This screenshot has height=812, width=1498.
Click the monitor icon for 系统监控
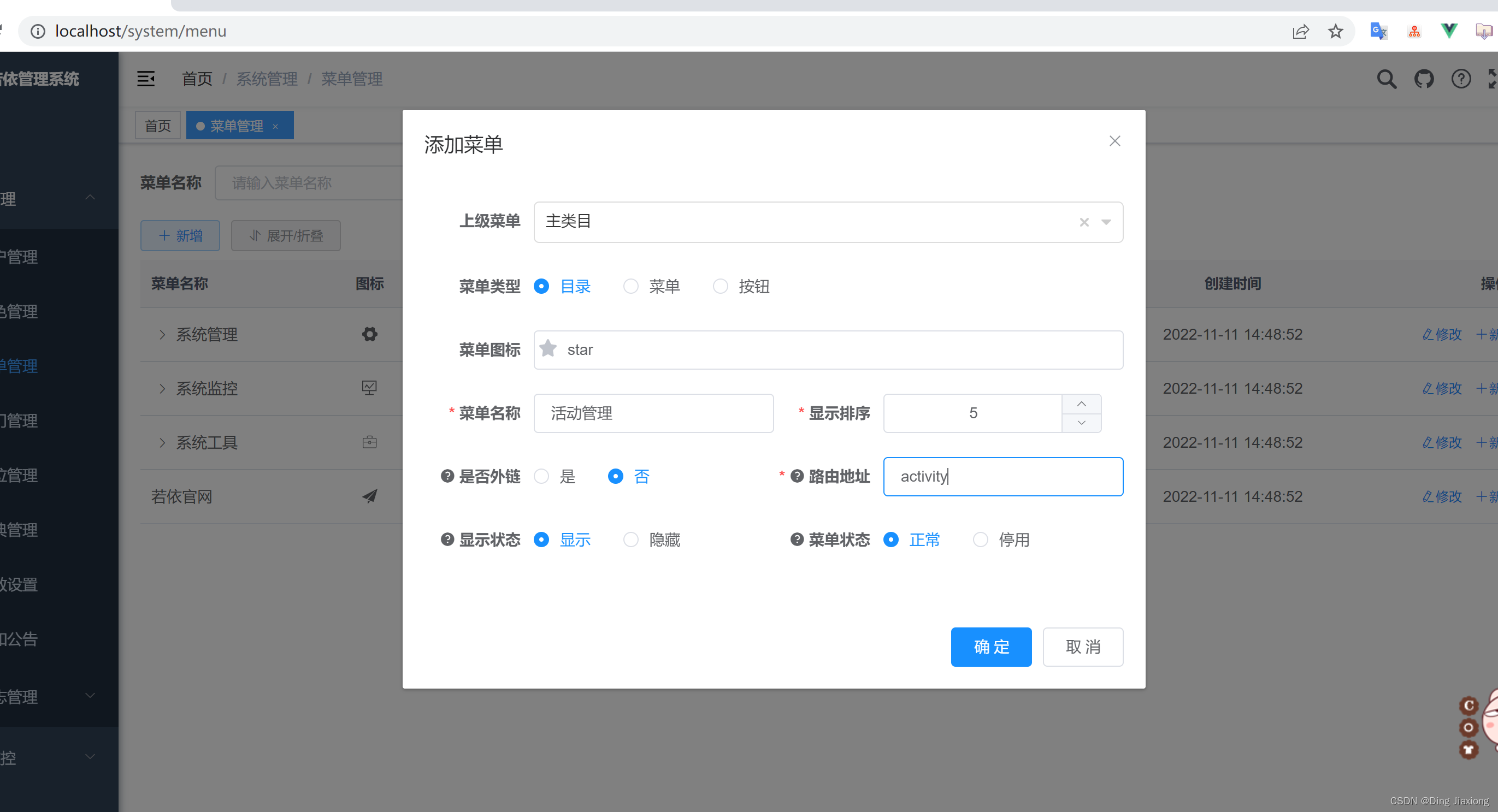pyautogui.click(x=370, y=387)
